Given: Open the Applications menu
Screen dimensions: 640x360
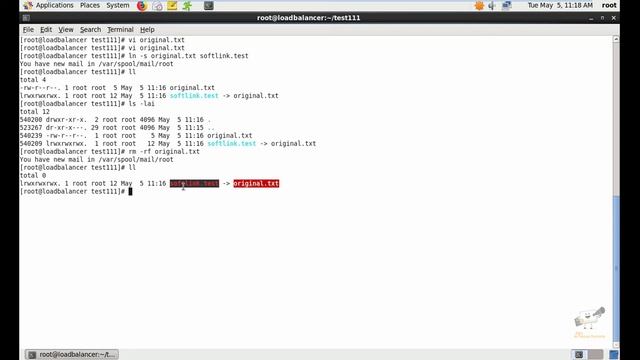Looking at the screenshot, I should click(54, 5).
